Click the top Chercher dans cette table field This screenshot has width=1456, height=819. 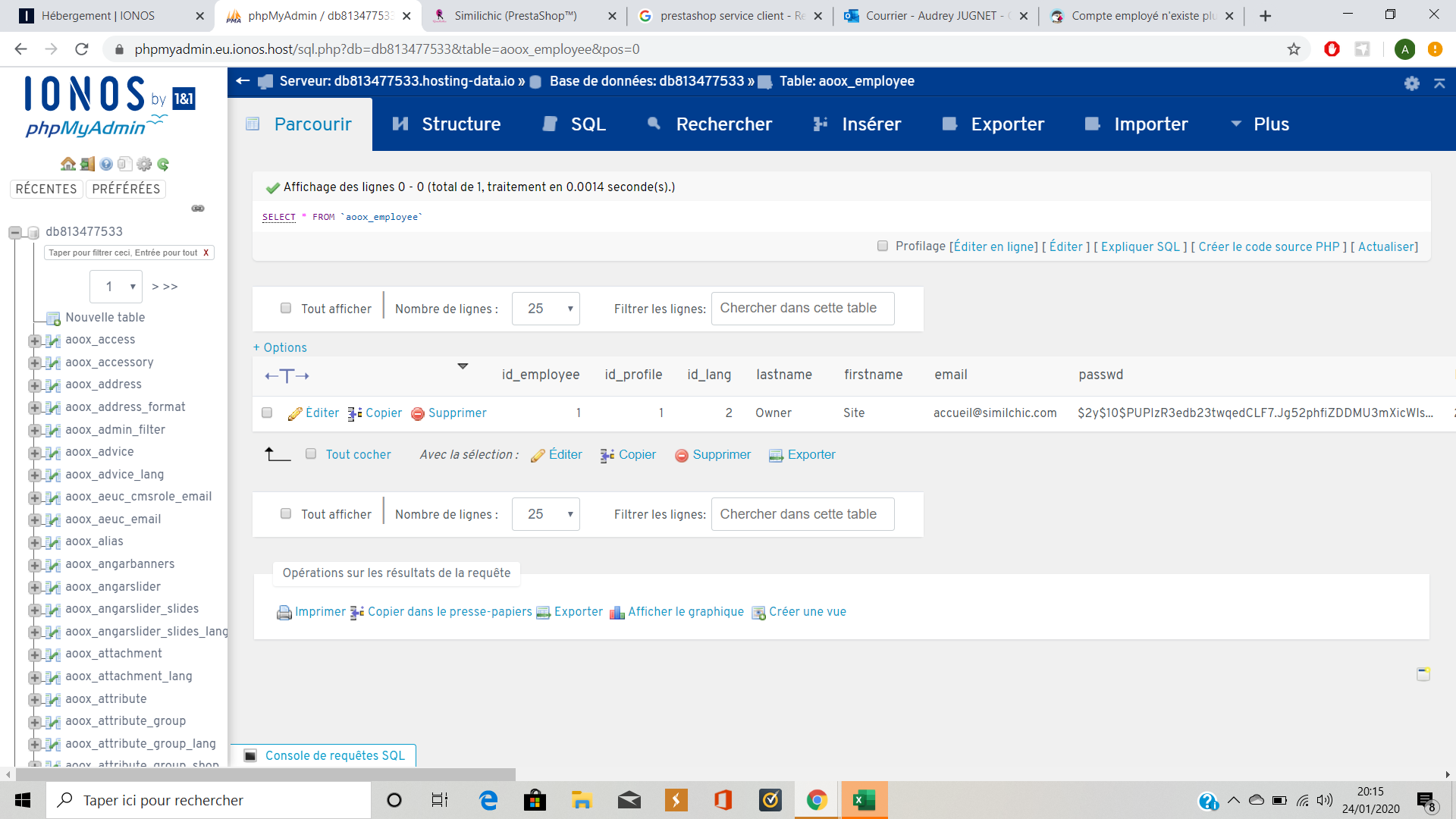pyautogui.click(x=802, y=309)
